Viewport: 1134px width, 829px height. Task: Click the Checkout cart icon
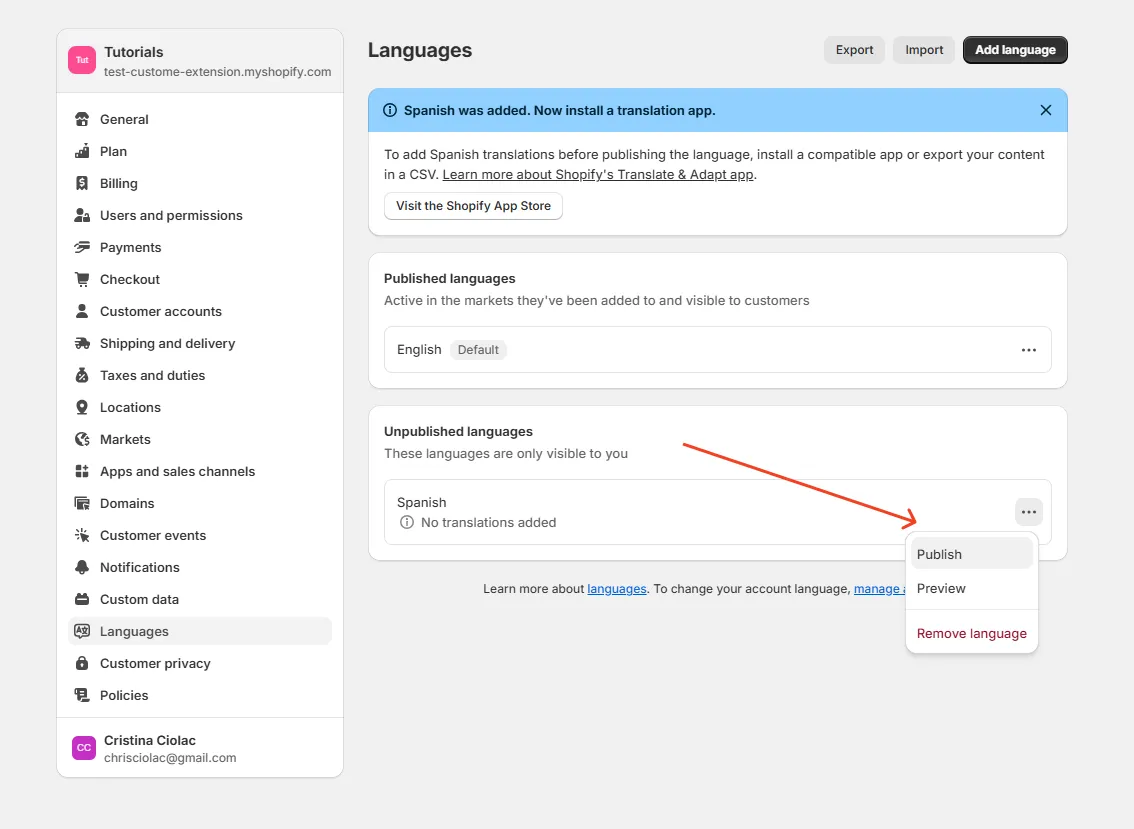(82, 279)
